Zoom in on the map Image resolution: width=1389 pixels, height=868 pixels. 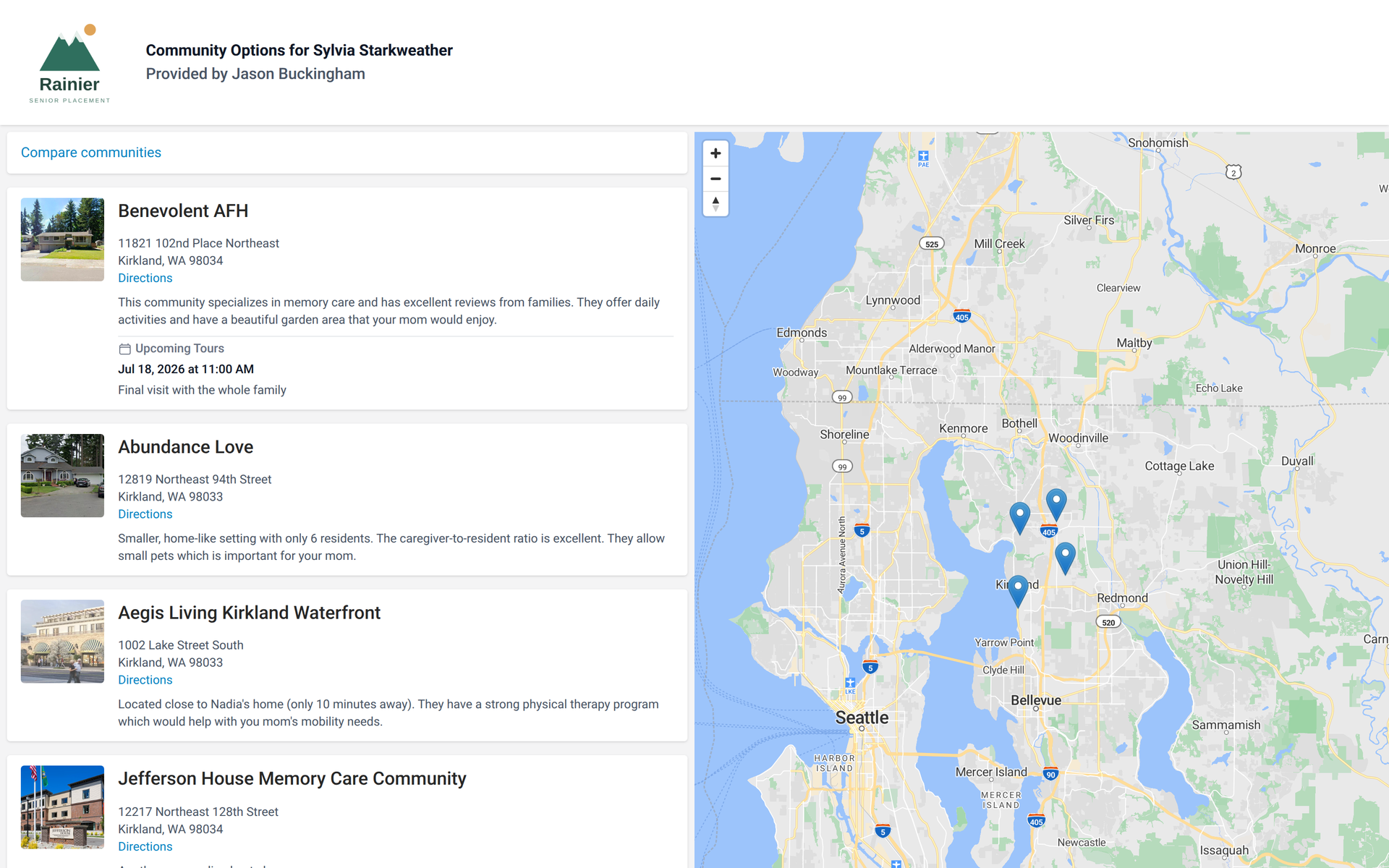[x=715, y=153]
